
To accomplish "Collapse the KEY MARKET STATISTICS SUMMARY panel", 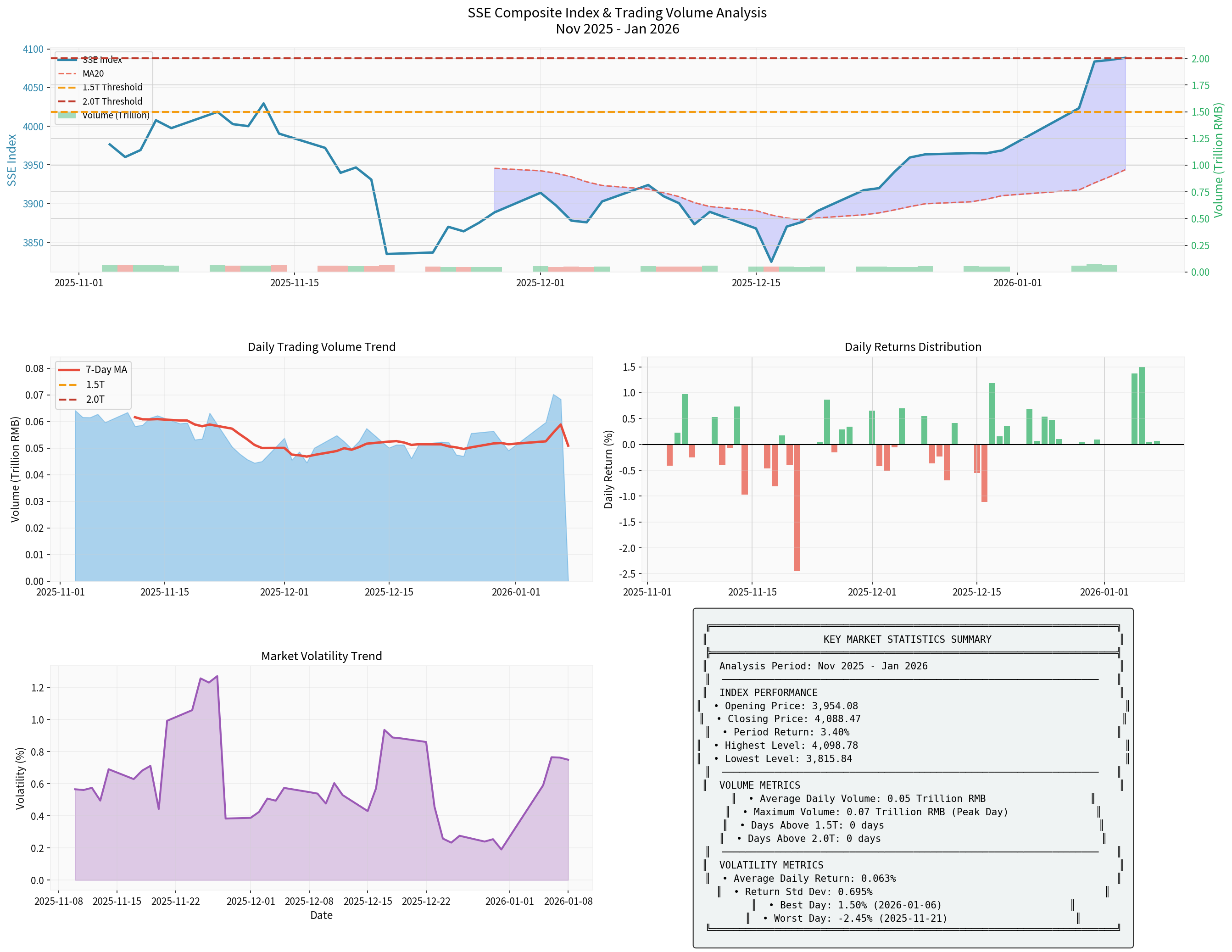I will point(907,640).
